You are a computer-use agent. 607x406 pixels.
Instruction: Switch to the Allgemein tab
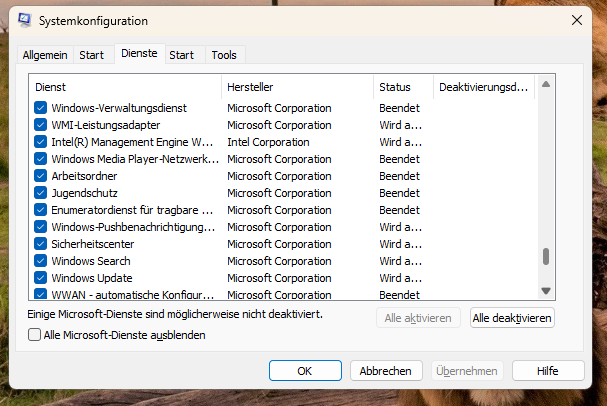click(45, 55)
